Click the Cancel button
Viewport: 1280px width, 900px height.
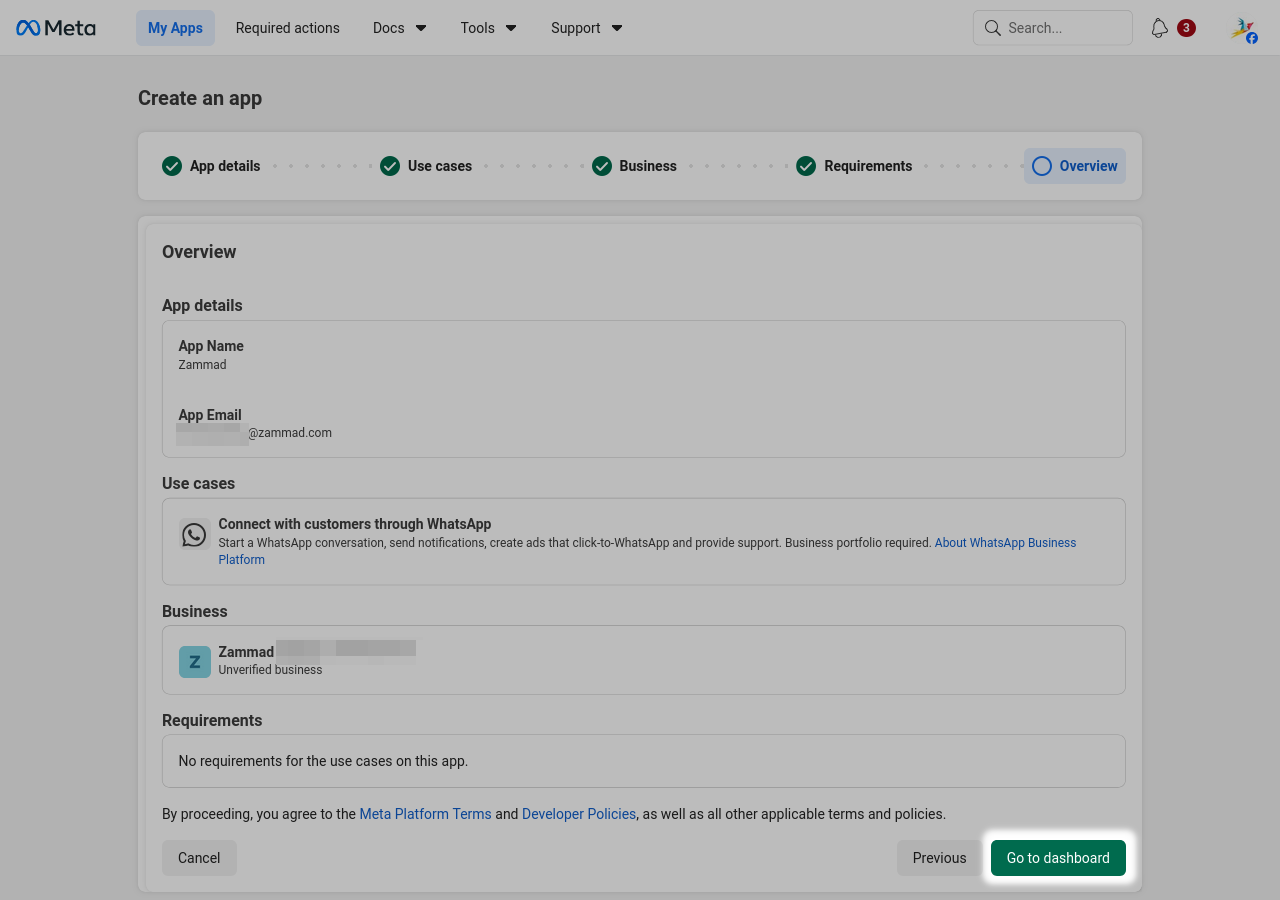pos(199,858)
